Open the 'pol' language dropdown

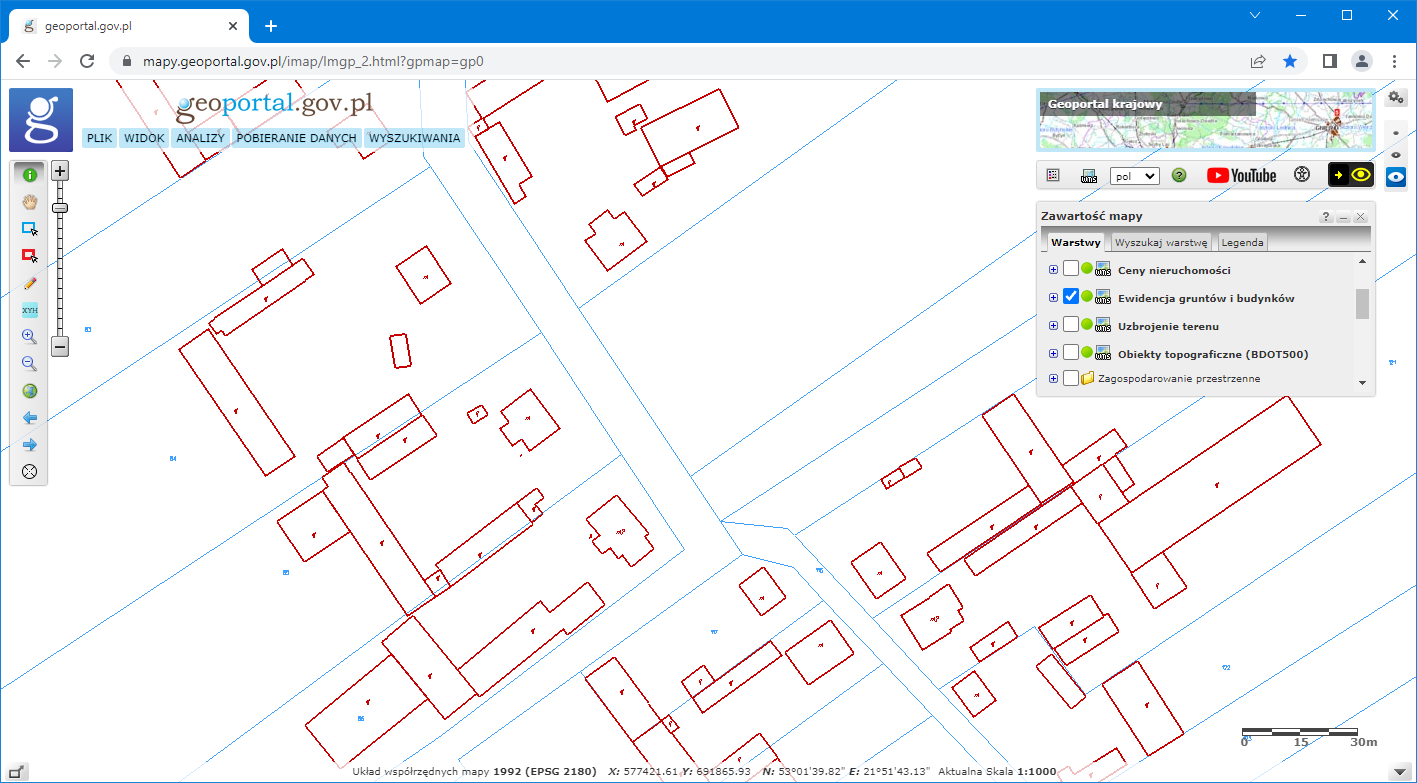pyautogui.click(x=1134, y=176)
